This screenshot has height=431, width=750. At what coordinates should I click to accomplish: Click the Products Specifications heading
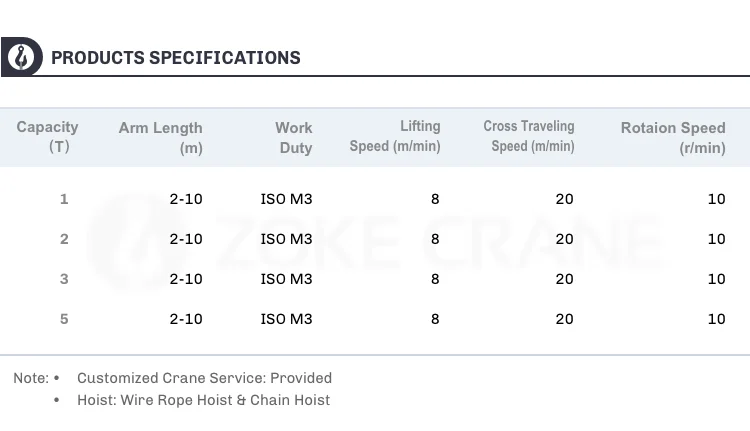click(176, 58)
